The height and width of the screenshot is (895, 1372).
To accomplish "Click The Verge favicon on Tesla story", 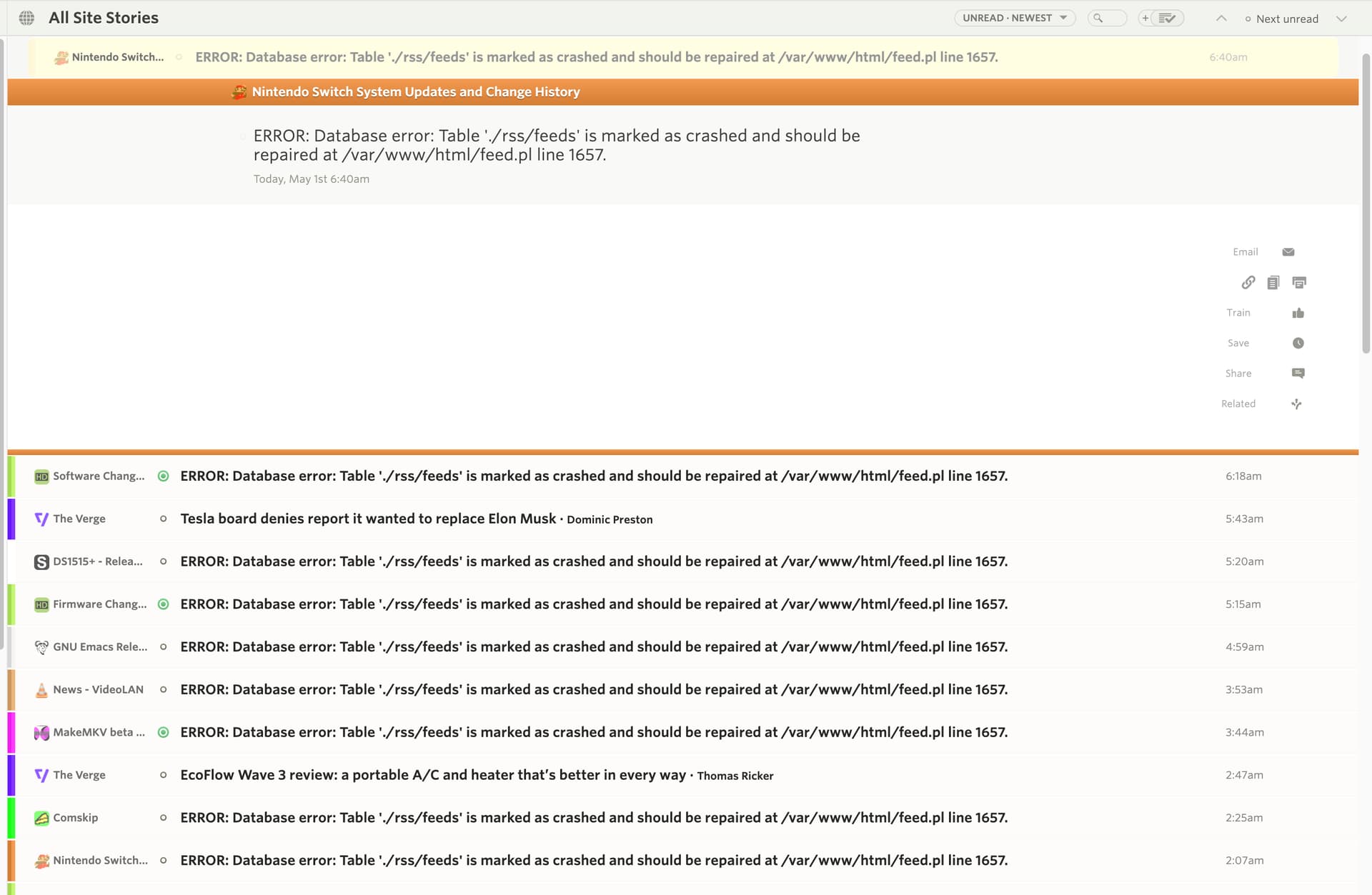I will tap(41, 519).
